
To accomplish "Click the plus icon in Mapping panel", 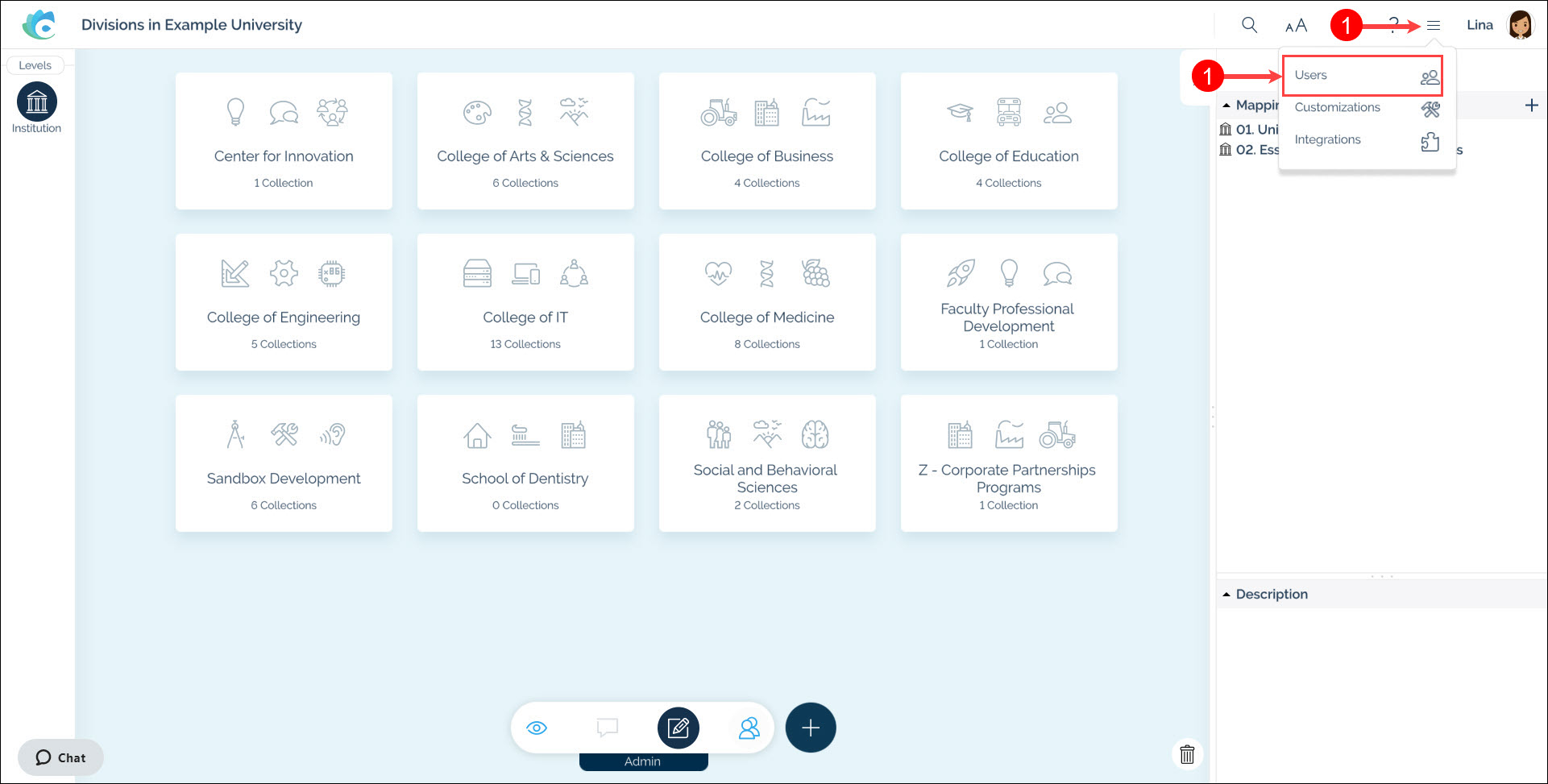I will pos(1531,106).
